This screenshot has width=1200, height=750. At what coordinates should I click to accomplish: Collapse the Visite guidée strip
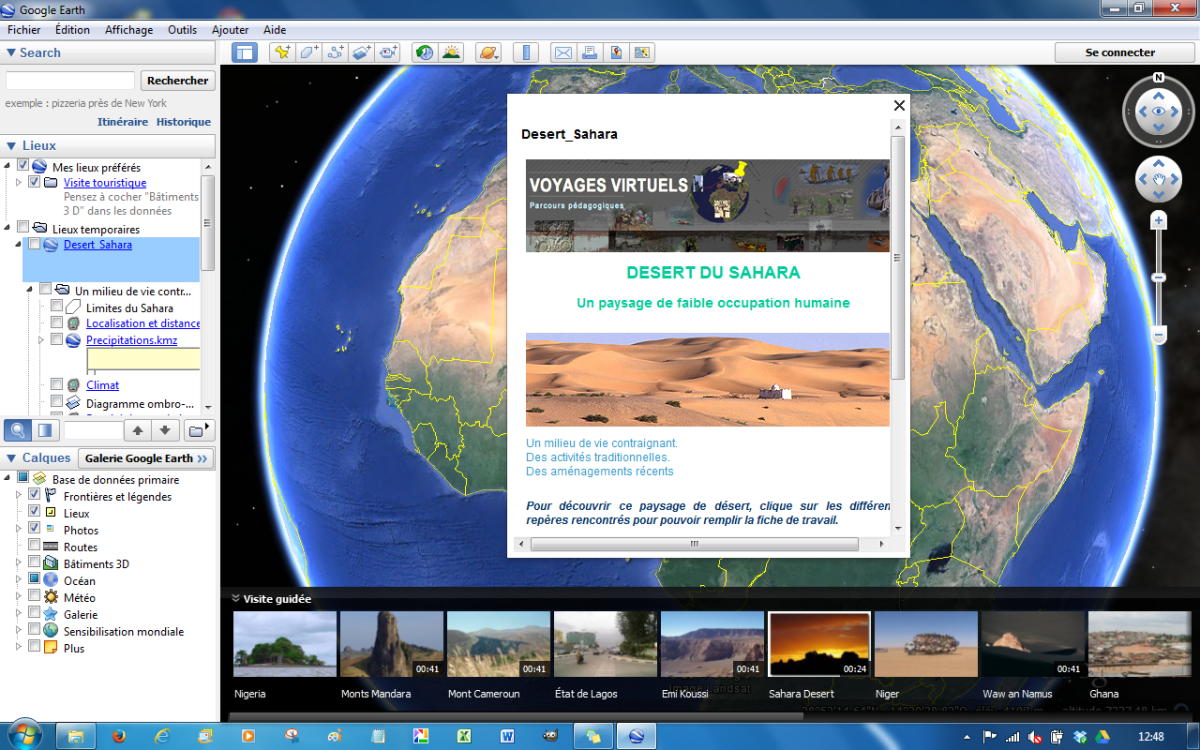(236, 599)
